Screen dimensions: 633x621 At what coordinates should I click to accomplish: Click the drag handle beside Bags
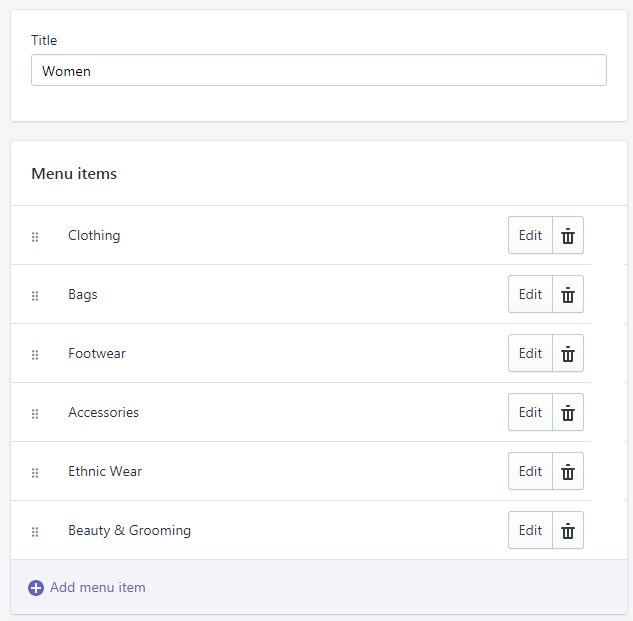pos(35,296)
